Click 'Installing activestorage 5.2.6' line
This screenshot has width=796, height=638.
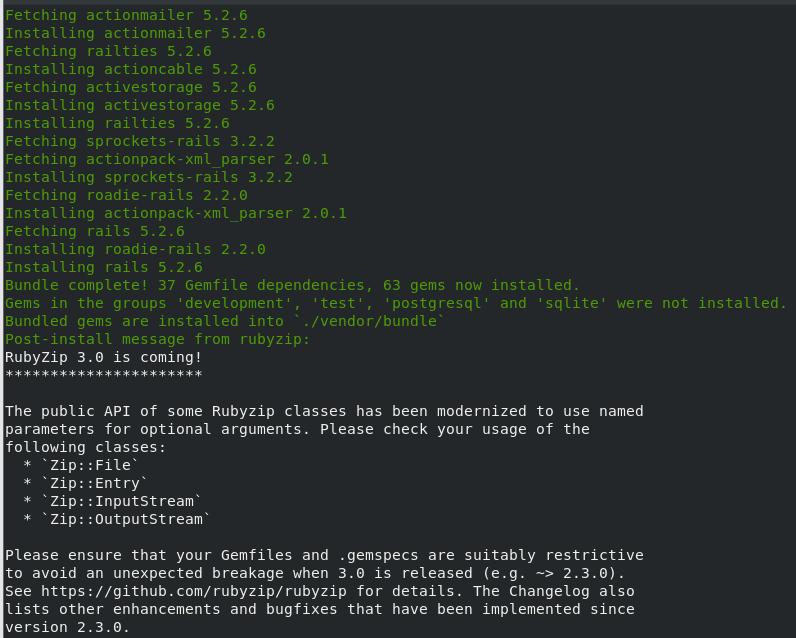point(140,105)
